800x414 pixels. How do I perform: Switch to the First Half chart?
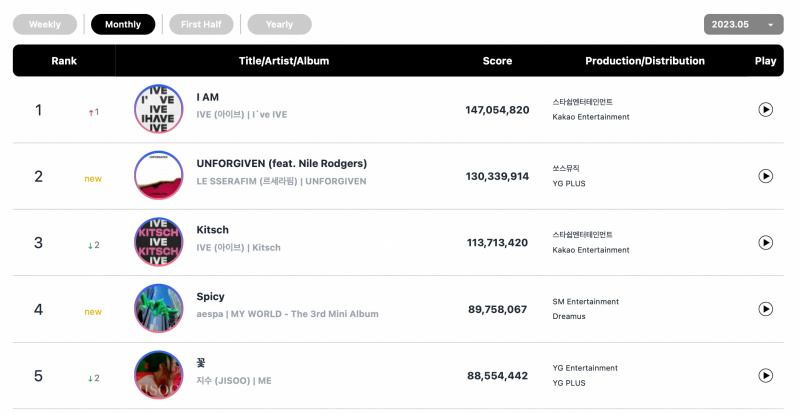coord(201,25)
